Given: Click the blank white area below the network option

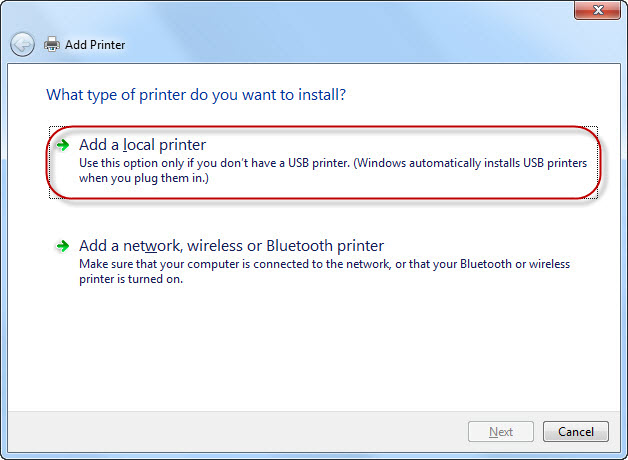Looking at the screenshot, I should (320, 350).
